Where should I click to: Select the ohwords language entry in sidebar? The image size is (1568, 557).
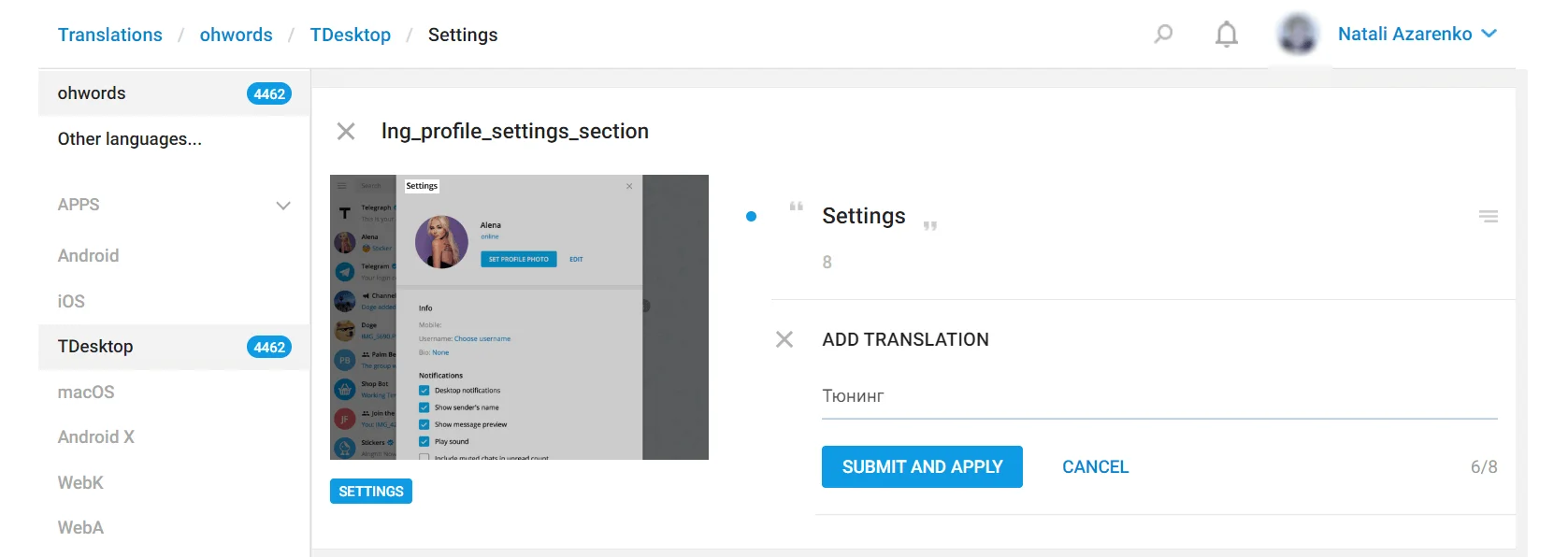(92, 93)
